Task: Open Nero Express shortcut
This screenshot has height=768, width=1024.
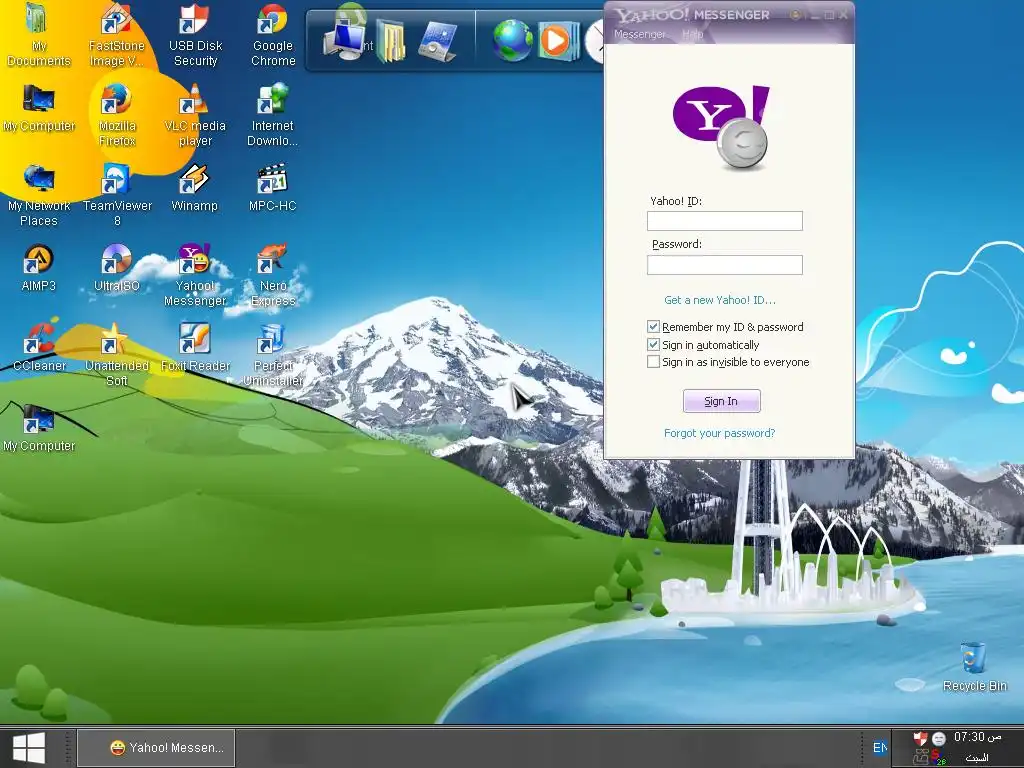Action: point(273,275)
